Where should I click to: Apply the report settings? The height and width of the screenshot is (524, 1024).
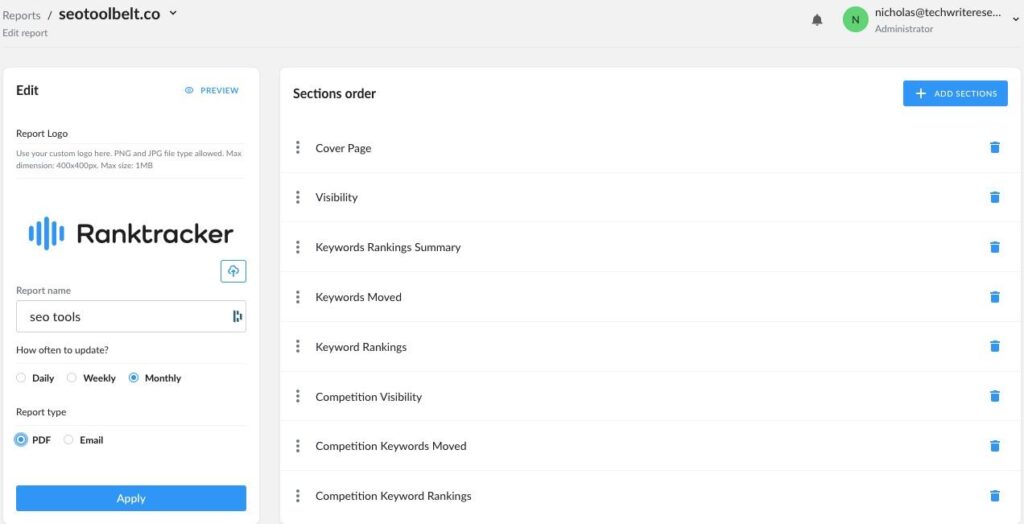pyautogui.click(x=131, y=498)
